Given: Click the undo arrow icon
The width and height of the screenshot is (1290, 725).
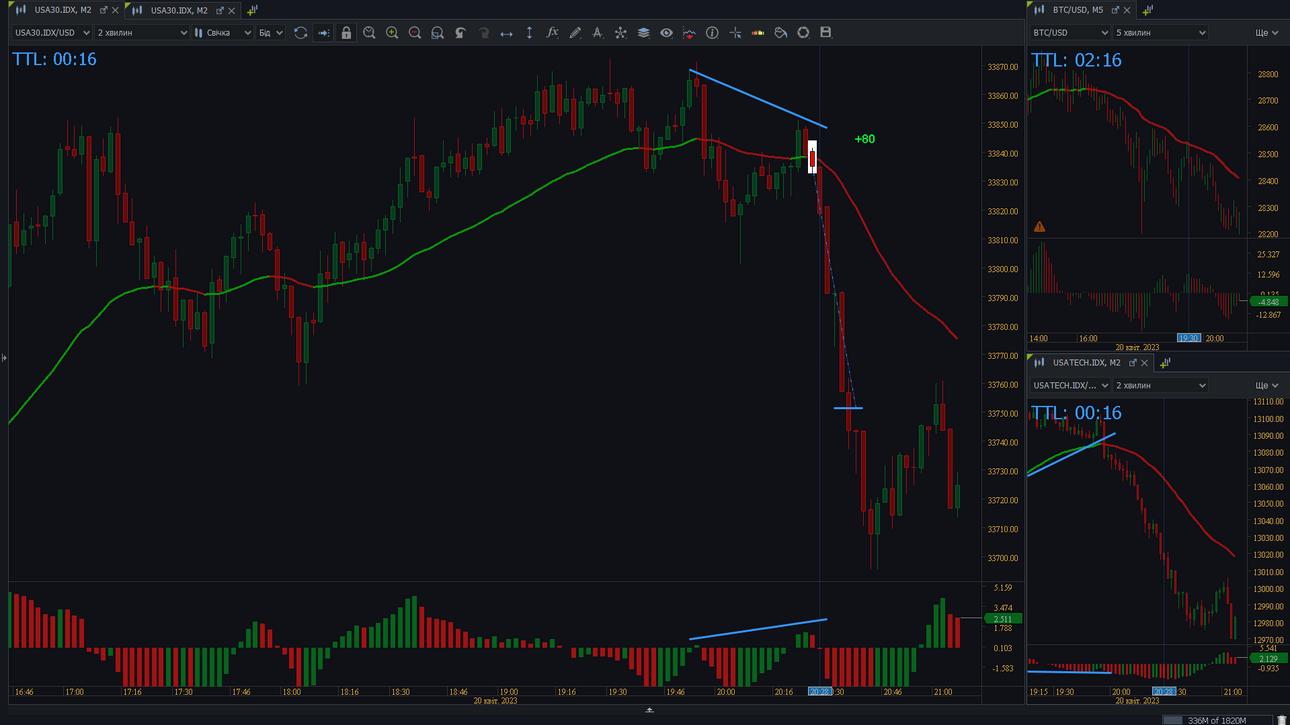Looking at the screenshot, I should tap(460, 33).
